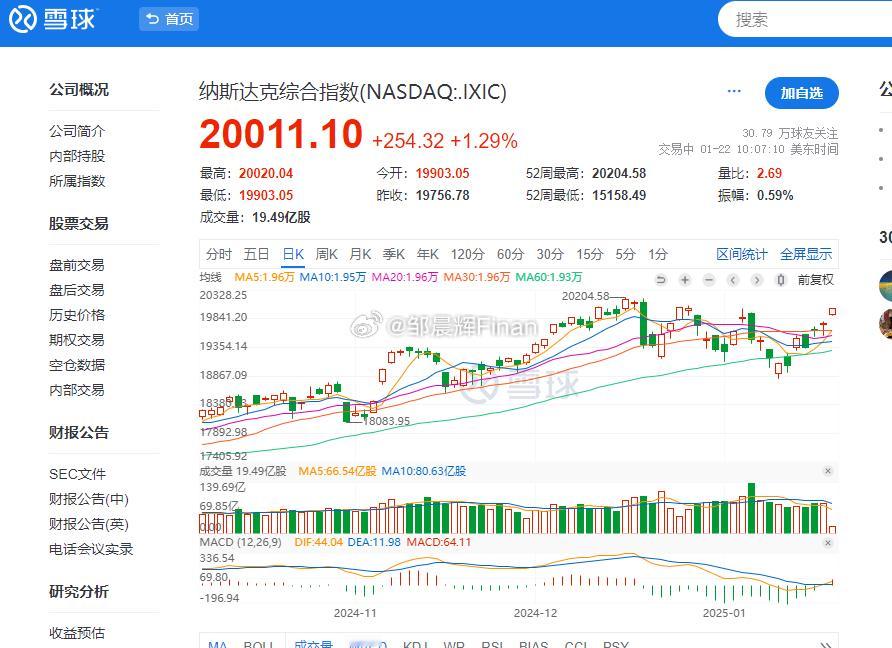Zoom out the chart with minus icon
The height and width of the screenshot is (648, 892).
pyautogui.click(x=709, y=280)
